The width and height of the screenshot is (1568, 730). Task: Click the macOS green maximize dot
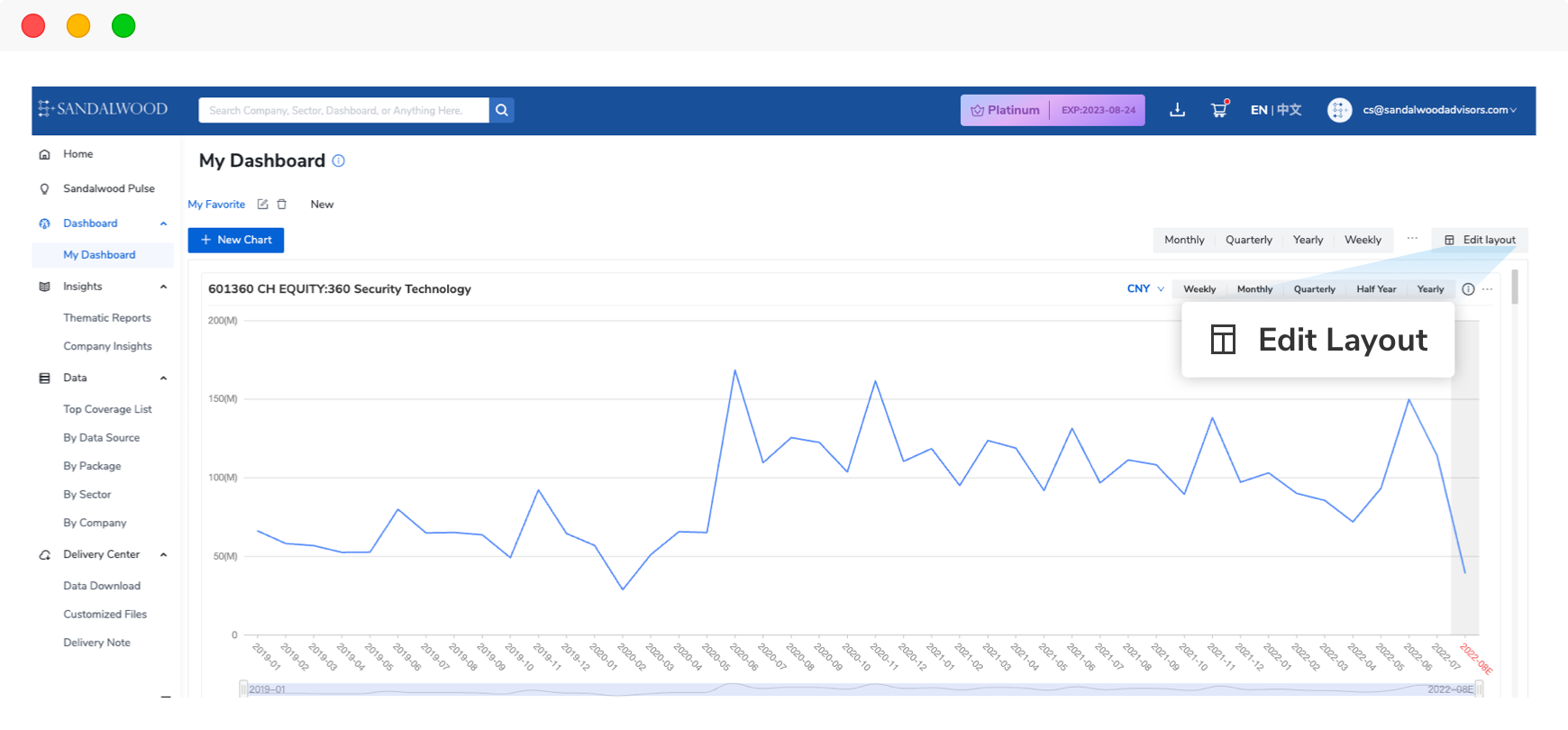pos(123,26)
